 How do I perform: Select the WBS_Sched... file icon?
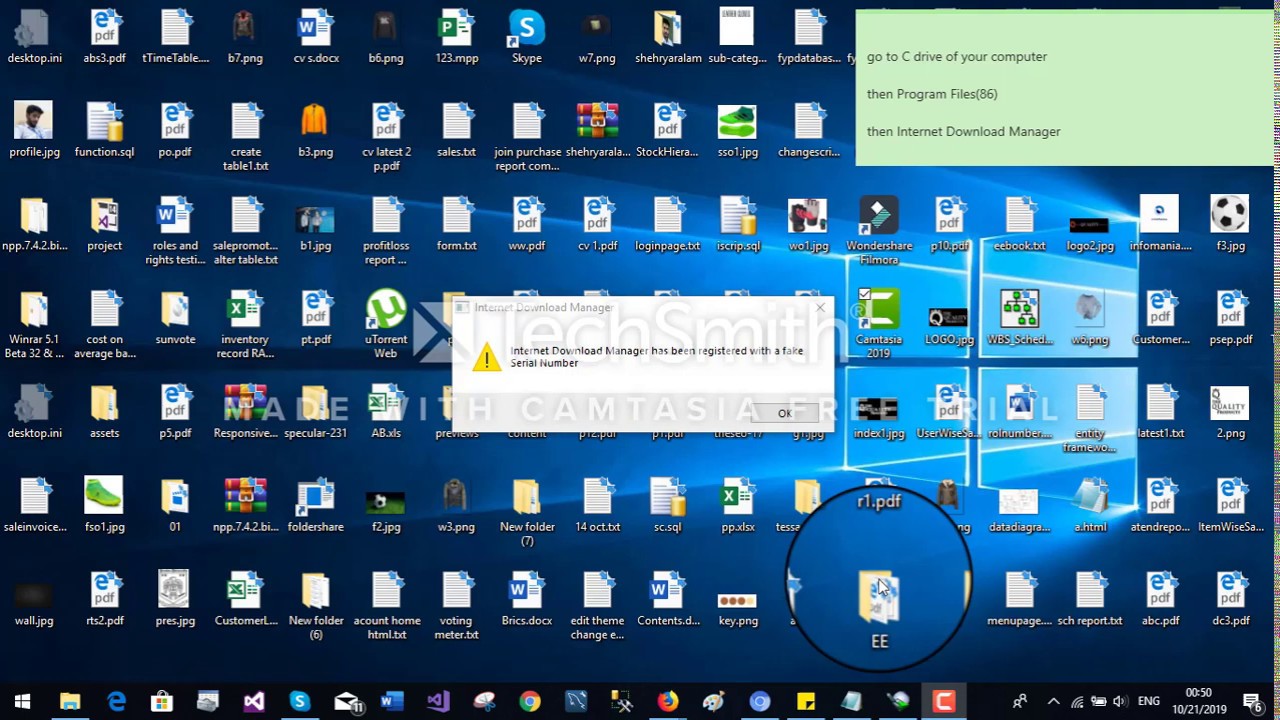pos(1020,318)
